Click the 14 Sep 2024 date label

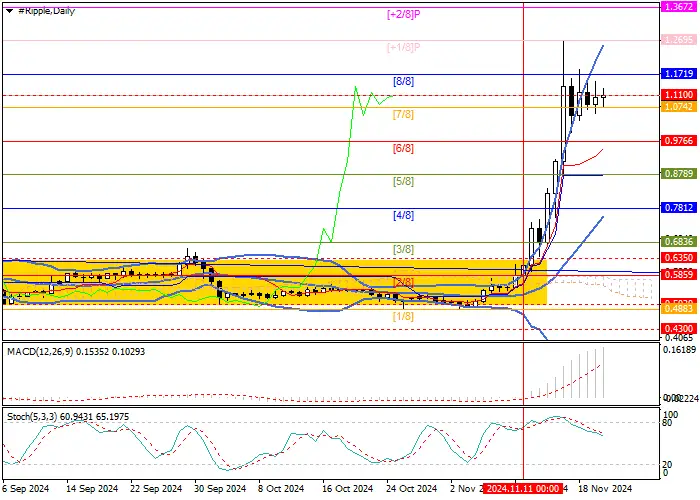pyautogui.click(x=92, y=489)
